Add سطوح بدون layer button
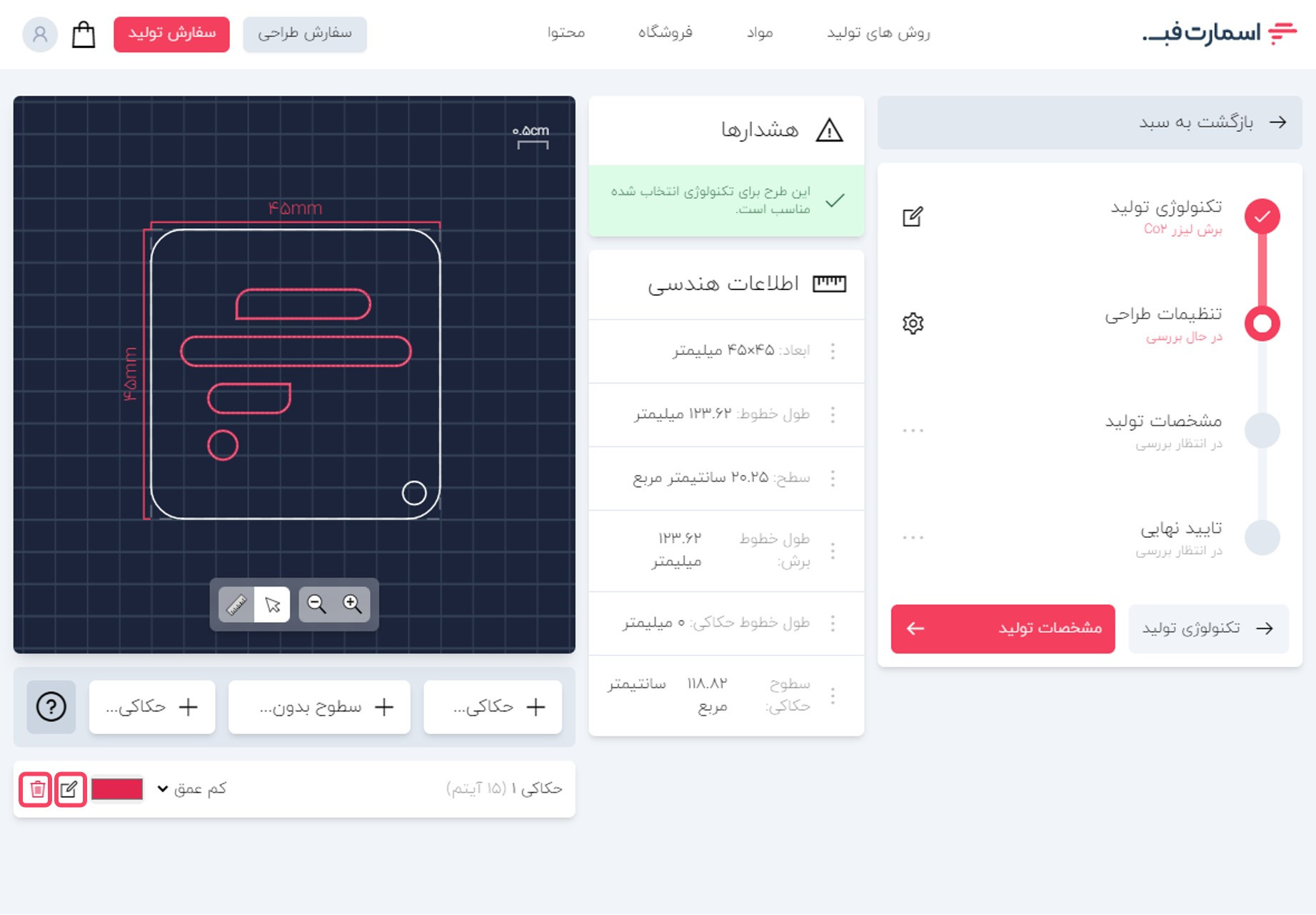The image size is (1316, 915). pyautogui.click(x=319, y=707)
